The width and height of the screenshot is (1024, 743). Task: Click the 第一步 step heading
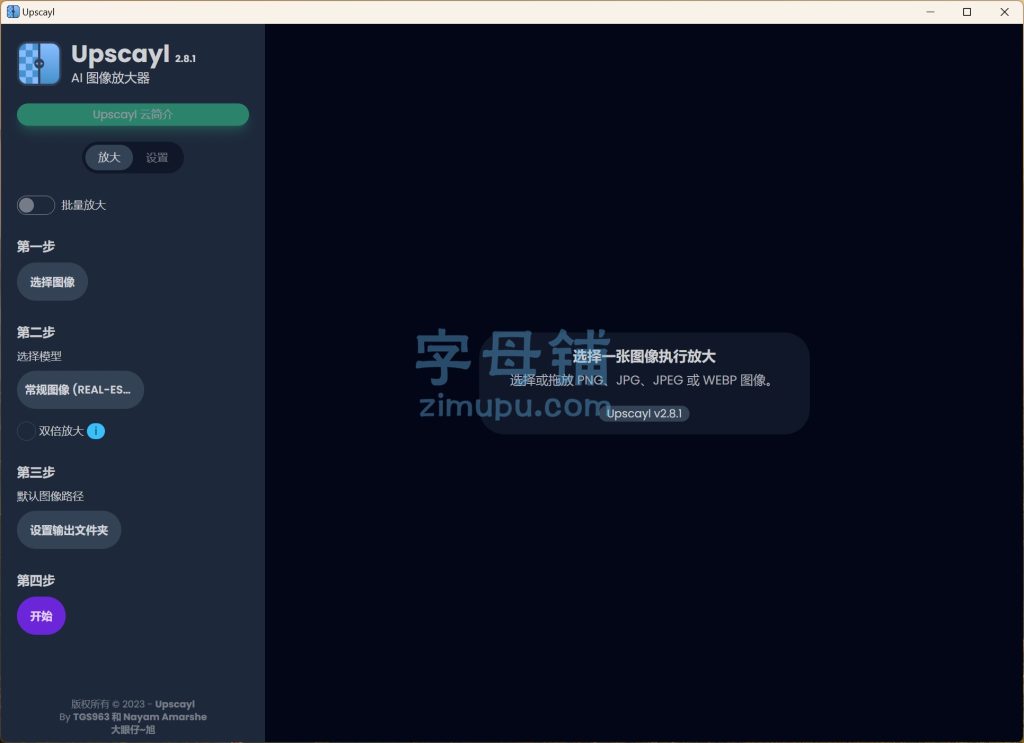[x=36, y=246]
